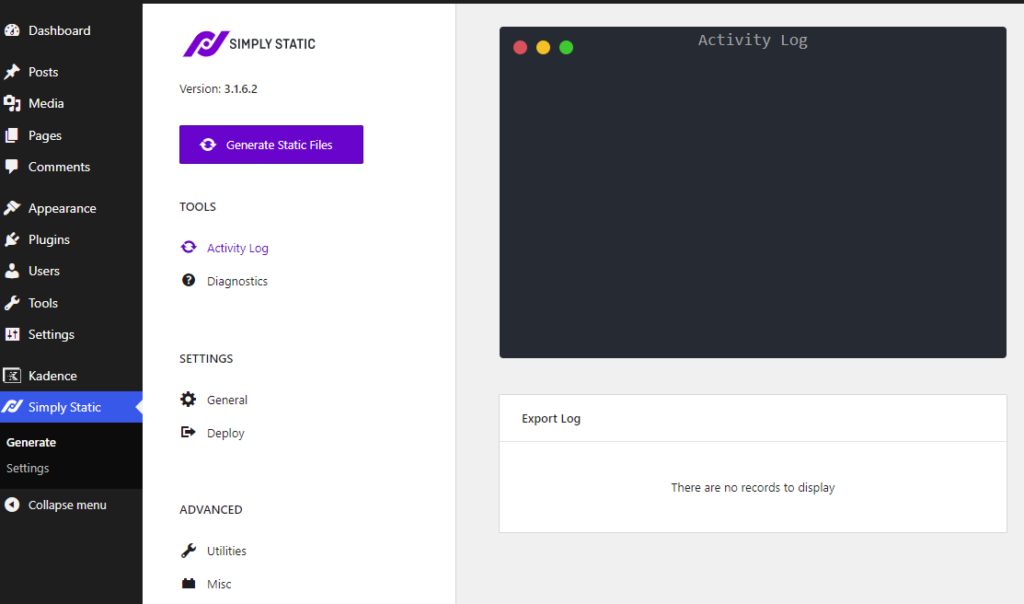
Task: Open the Dashboard menu icon
Action: click(12, 30)
